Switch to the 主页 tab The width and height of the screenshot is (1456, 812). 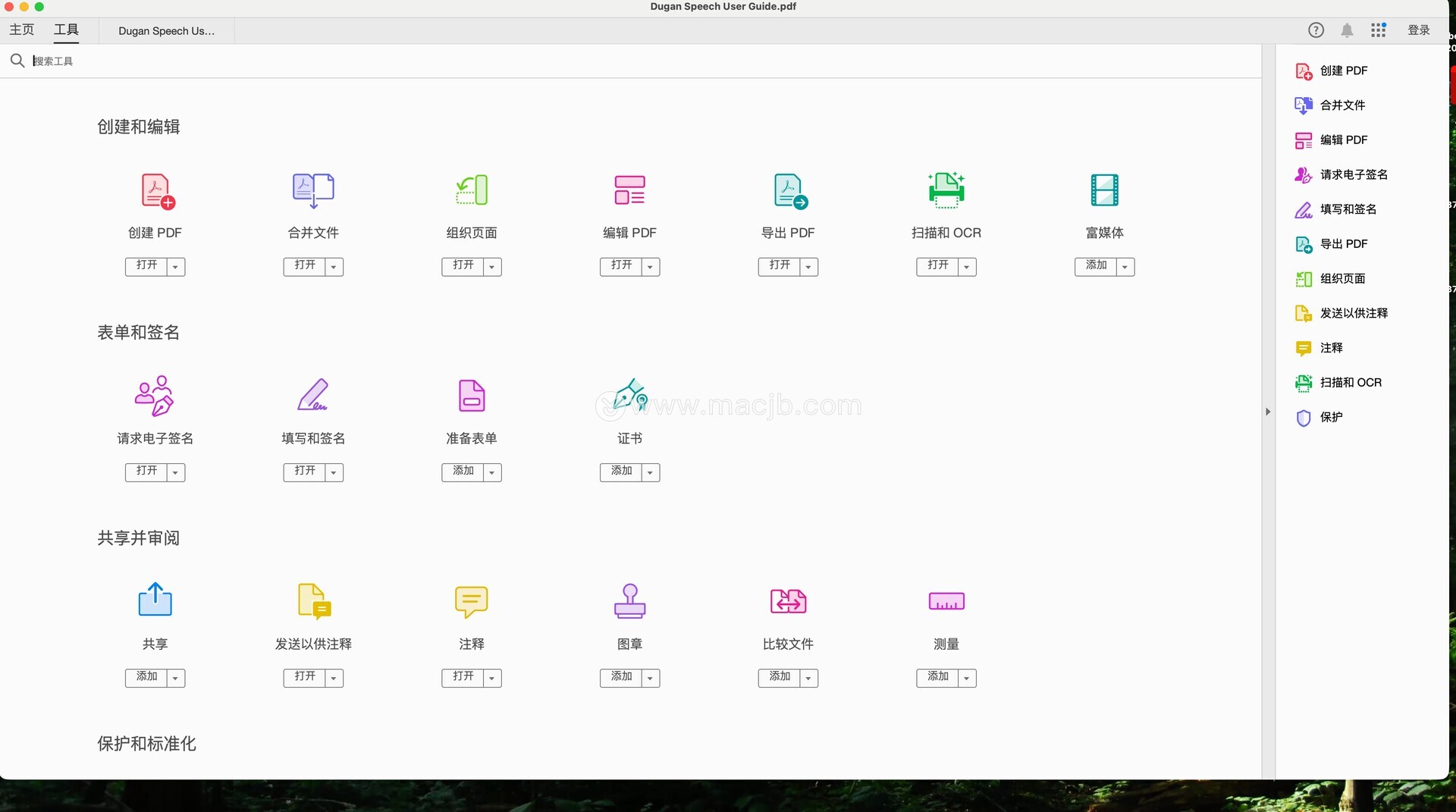coord(22,30)
